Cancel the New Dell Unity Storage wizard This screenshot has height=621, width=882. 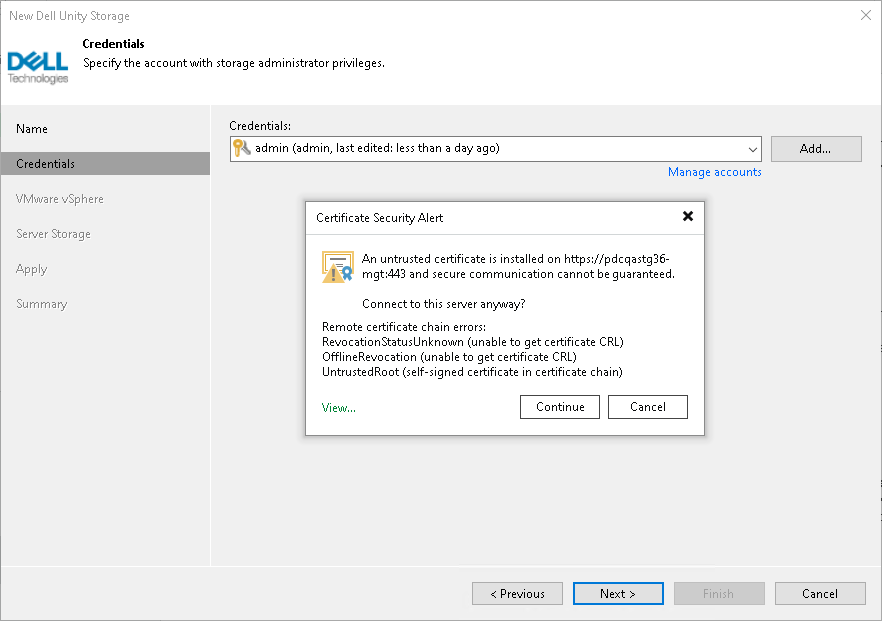click(820, 593)
